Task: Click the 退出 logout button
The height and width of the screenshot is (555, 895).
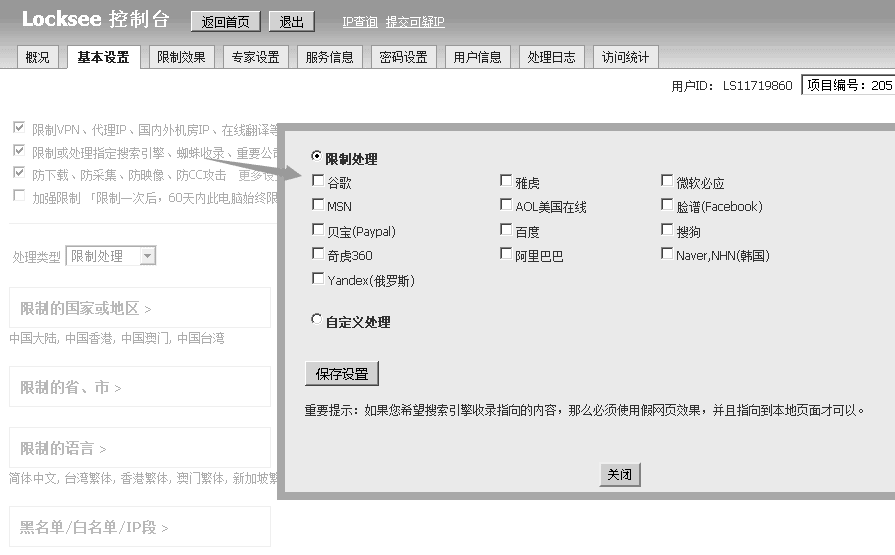Action: click(291, 22)
